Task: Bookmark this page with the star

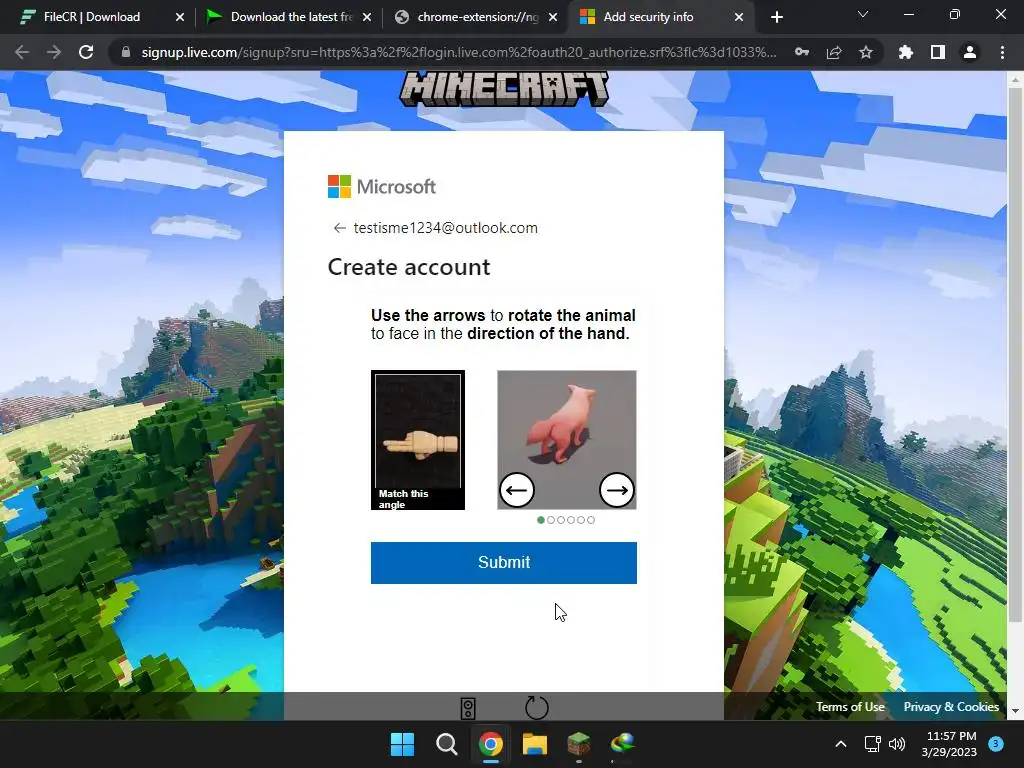Action: tap(866, 52)
